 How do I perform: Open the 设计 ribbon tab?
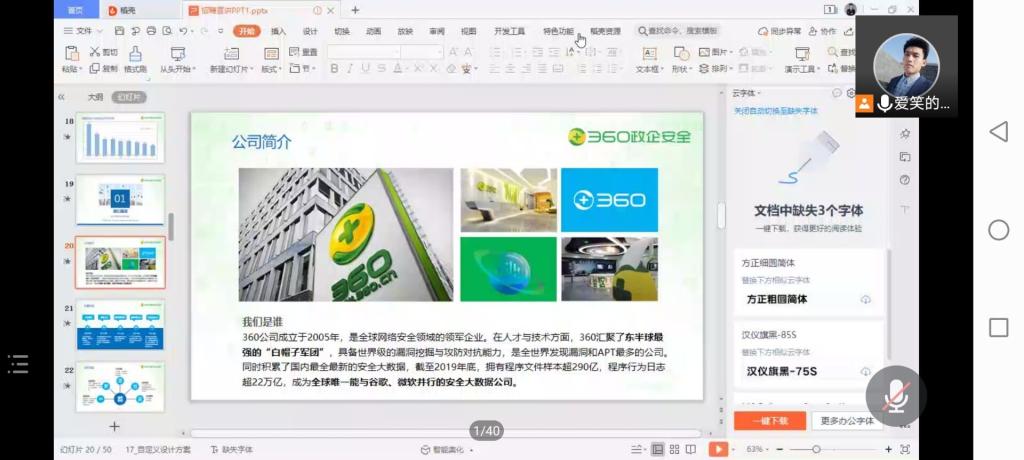pos(310,31)
